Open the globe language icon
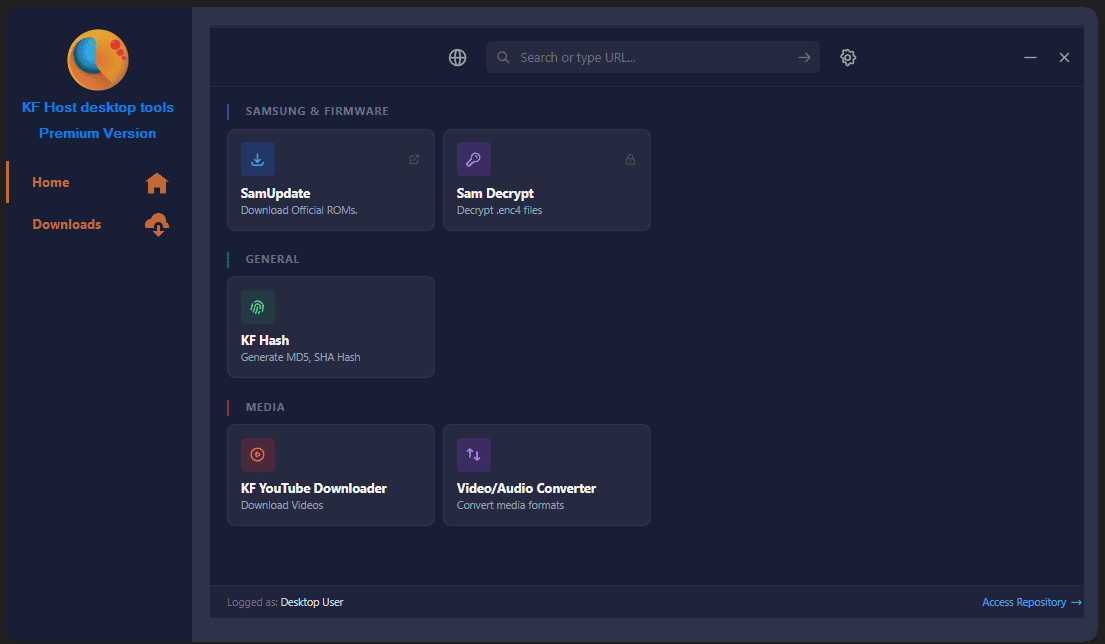The image size is (1105, 644). 457,57
